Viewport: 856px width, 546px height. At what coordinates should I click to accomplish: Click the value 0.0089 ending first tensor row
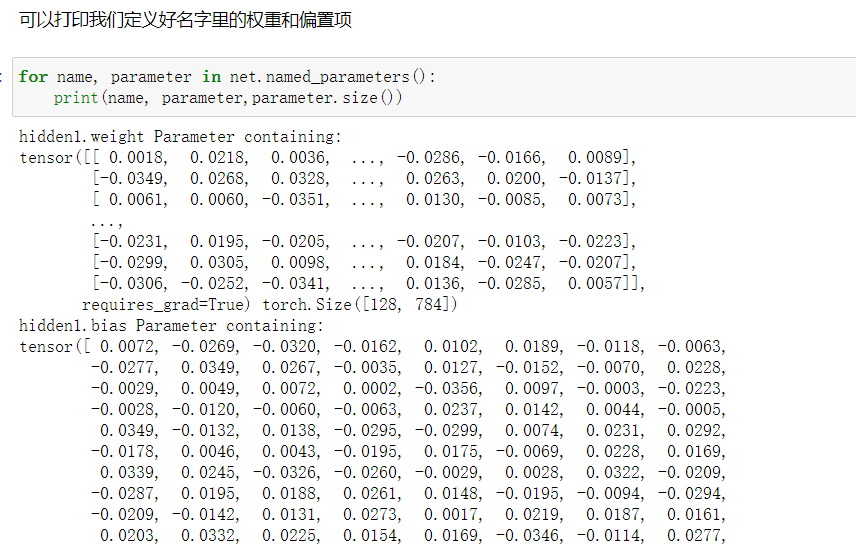click(x=595, y=157)
